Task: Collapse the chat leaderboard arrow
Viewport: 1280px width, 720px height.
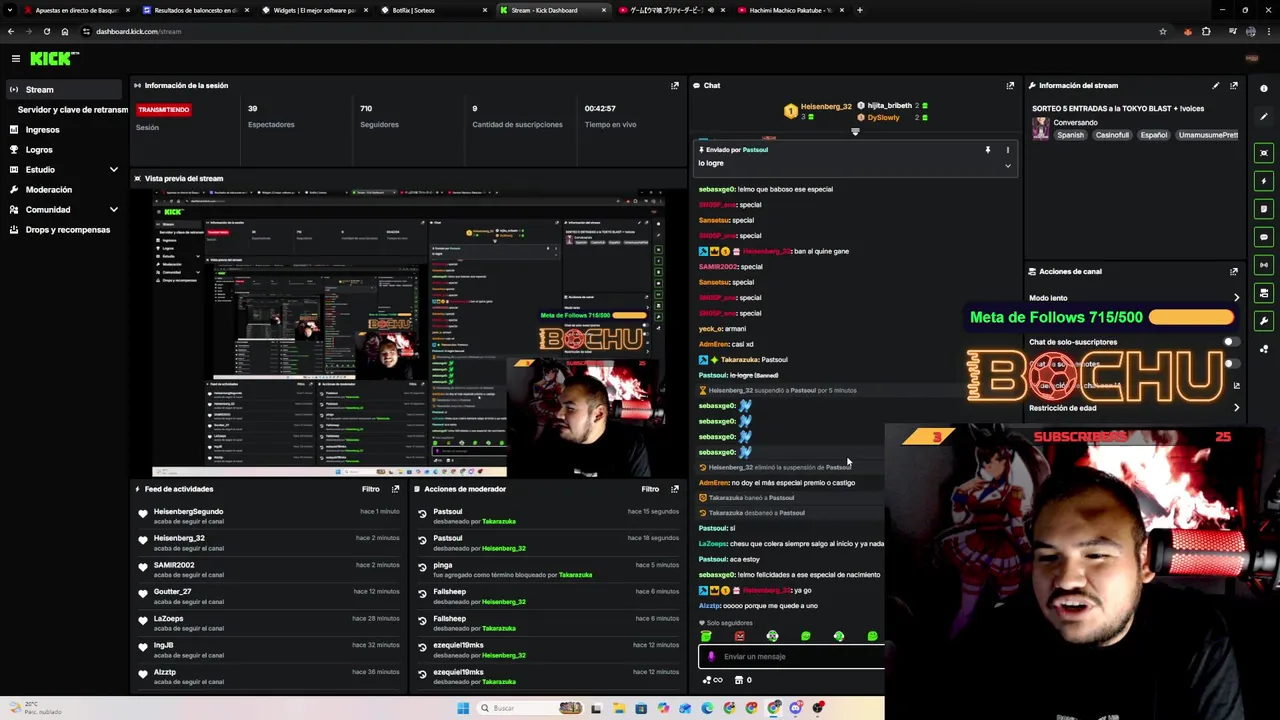Action: click(855, 132)
